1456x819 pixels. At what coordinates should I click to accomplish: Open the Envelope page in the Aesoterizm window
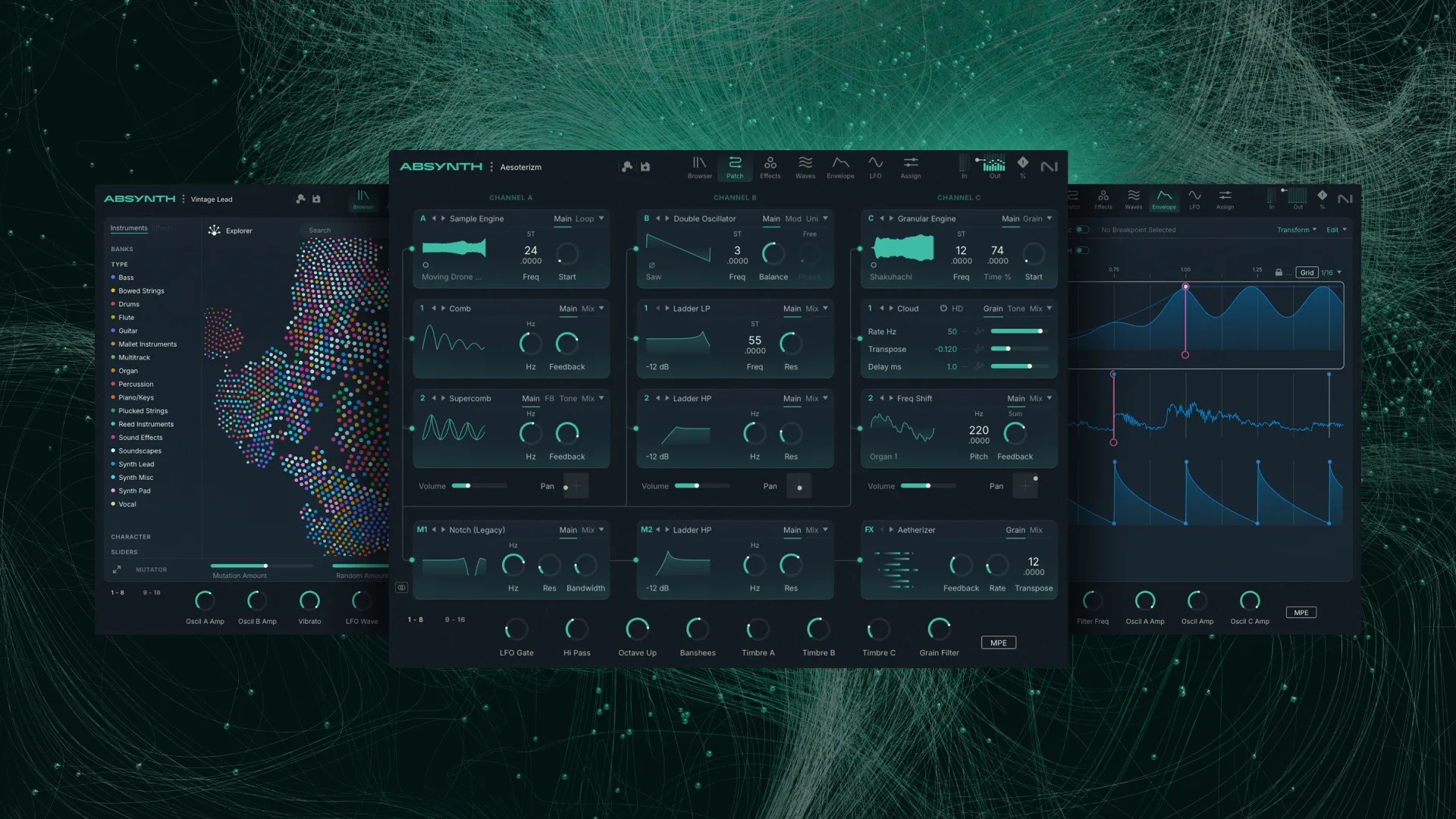(x=840, y=168)
